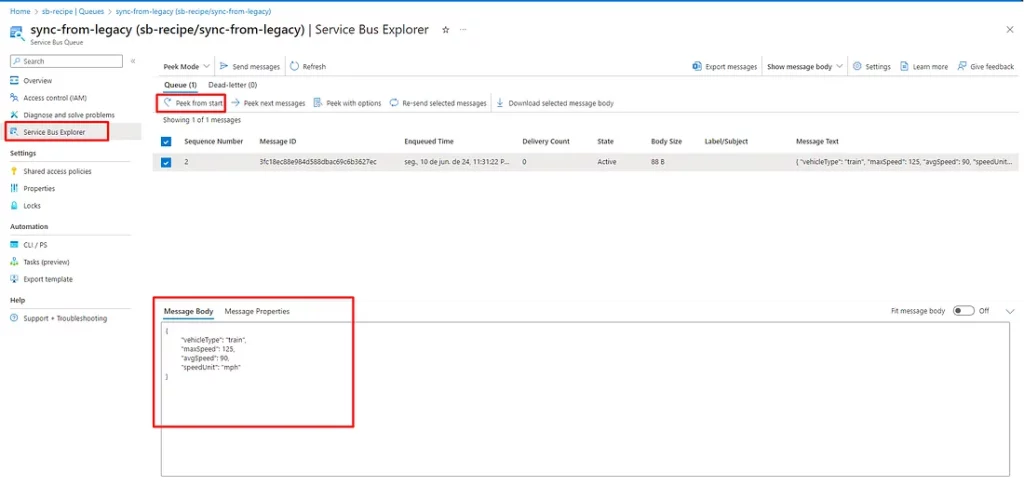Image resolution: width=1024 pixels, height=486 pixels.
Task: Open explorer Settings gear
Action: pyautogui.click(x=872, y=67)
